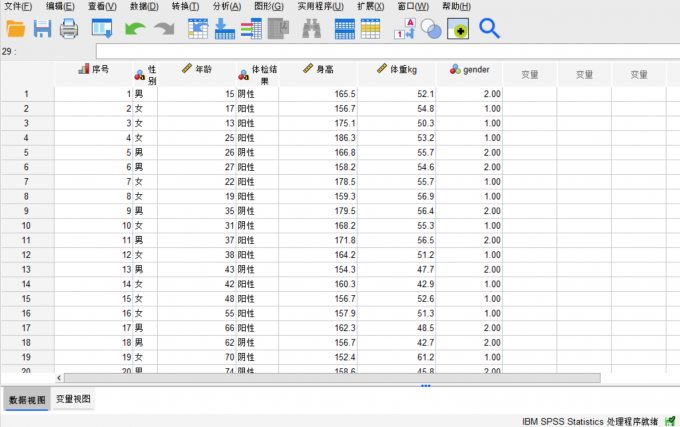Open the Variables info icon
Viewport: 680px width, 427px height.
(x=251, y=29)
